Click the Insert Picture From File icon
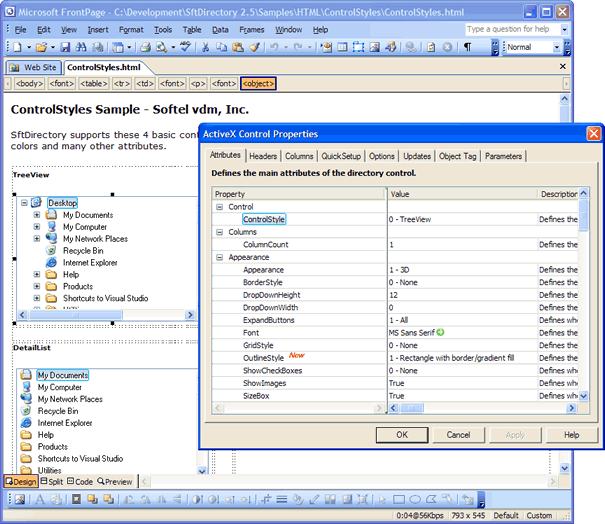Image resolution: width=605 pixels, height=524 pixels. pyautogui.click(x=374, y=47)
